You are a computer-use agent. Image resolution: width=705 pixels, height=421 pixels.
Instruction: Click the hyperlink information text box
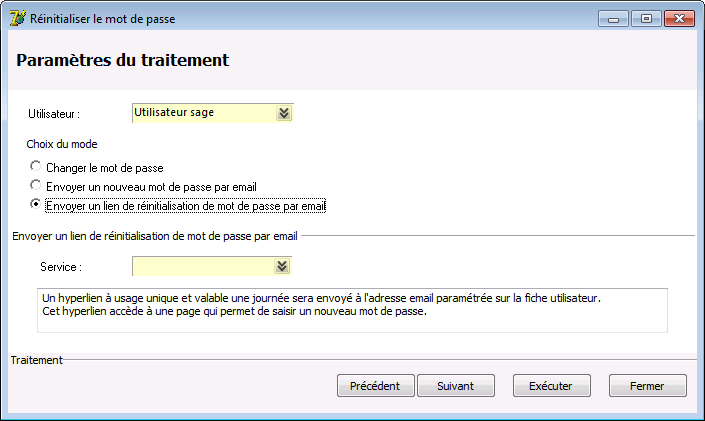click(x=352, y=310)
